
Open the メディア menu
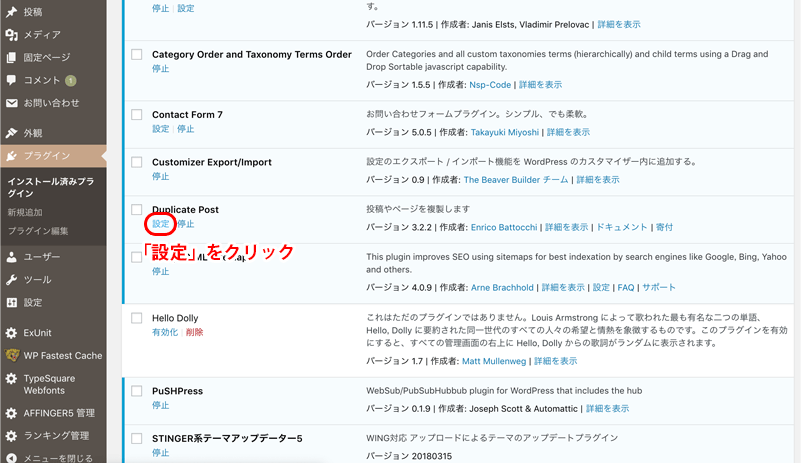click(42, 35)
